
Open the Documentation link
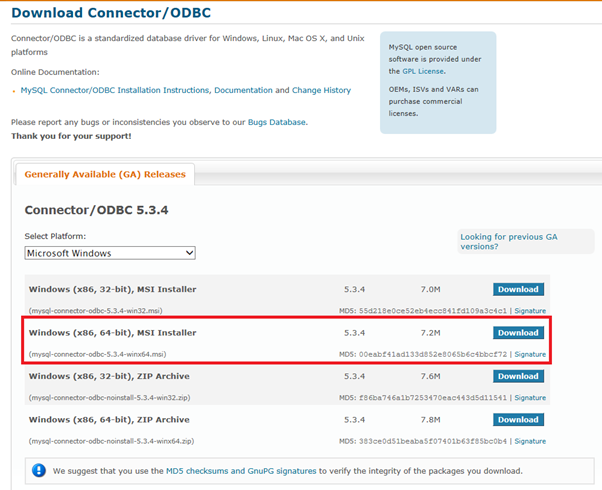243,90
